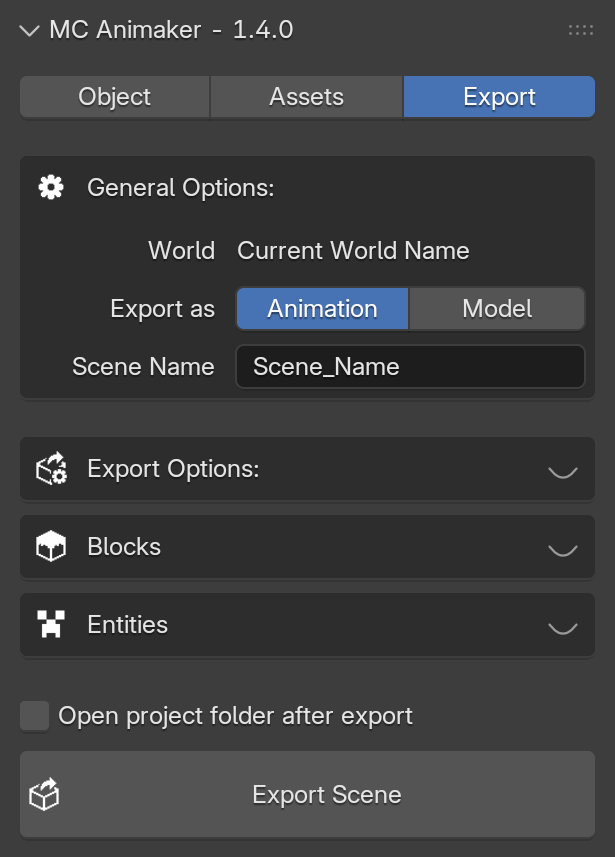Switch to the Object tab
Screen dimensions: 615x857
tap(115, 97)
